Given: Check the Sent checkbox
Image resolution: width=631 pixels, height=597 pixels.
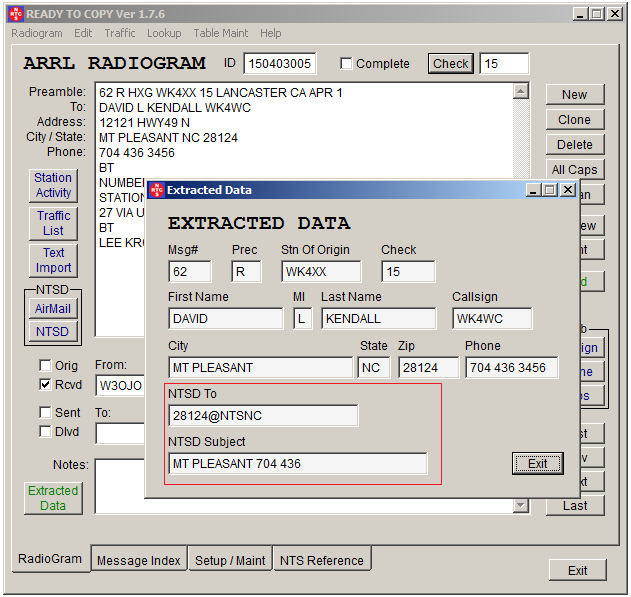Looking at the screenshot, I should tap(45, 412).
